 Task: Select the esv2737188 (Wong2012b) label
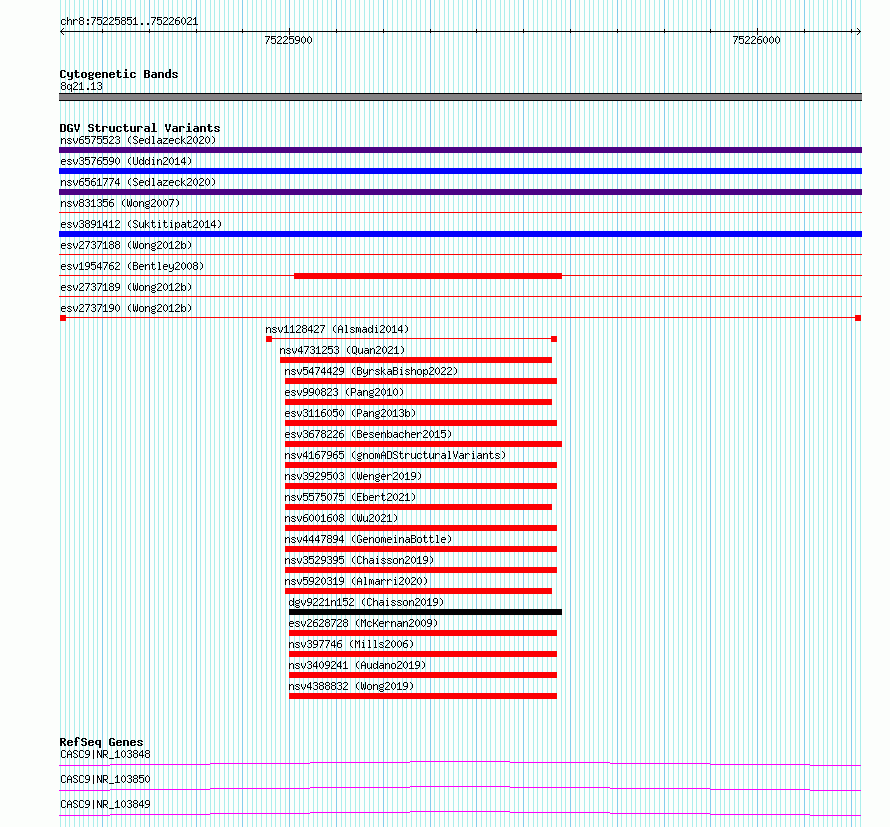coord(126,245)
